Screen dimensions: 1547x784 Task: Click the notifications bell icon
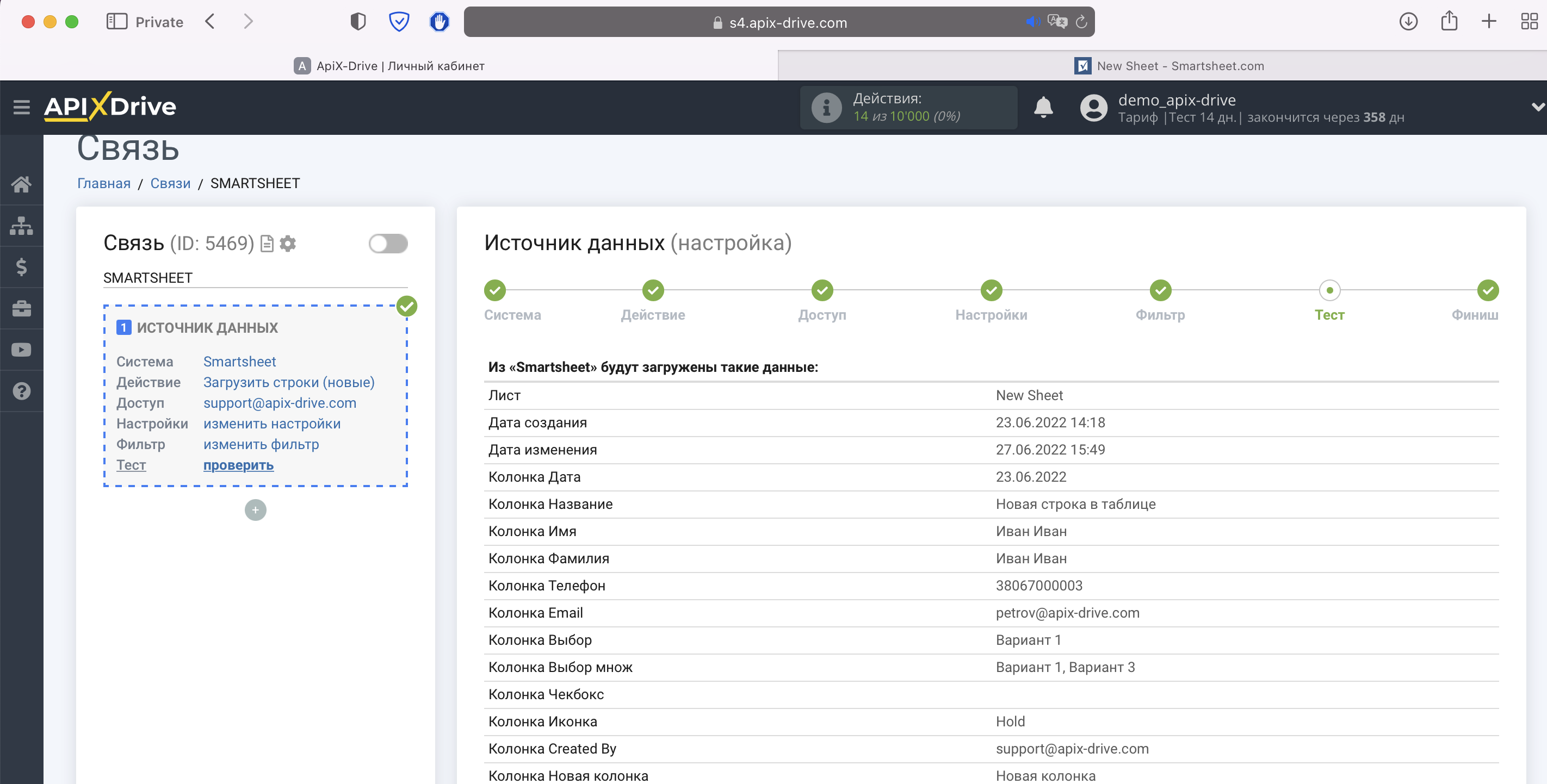[1043, 108]
